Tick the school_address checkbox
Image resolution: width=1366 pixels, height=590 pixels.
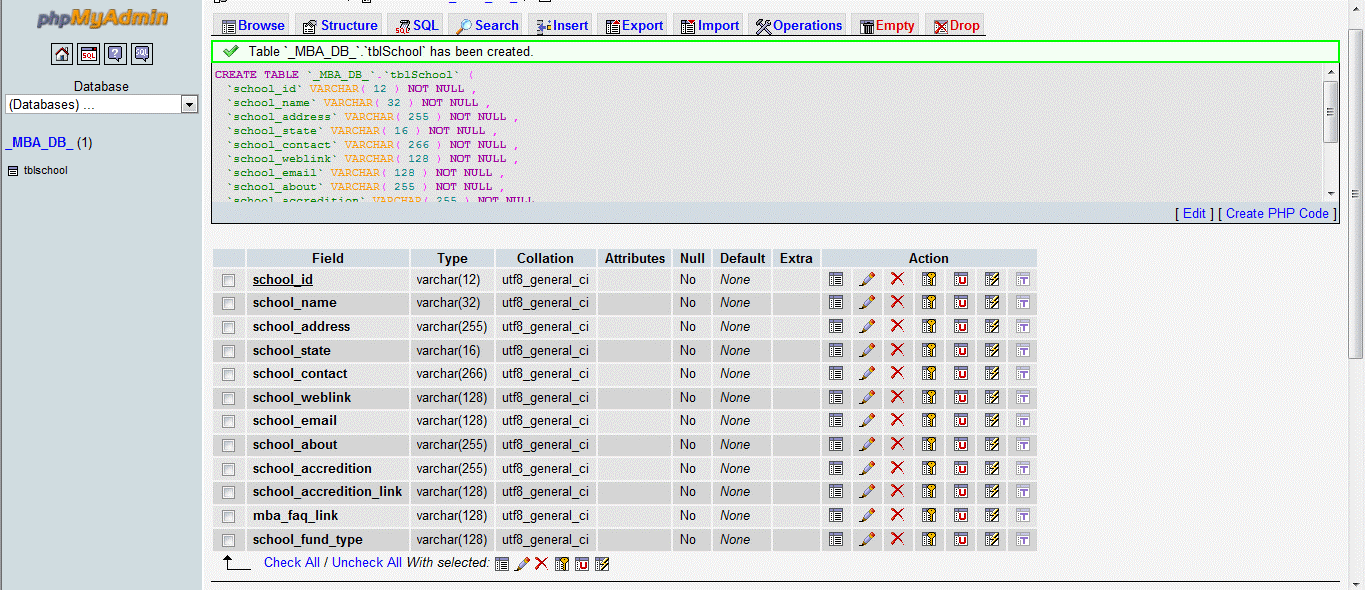(229, 327)
